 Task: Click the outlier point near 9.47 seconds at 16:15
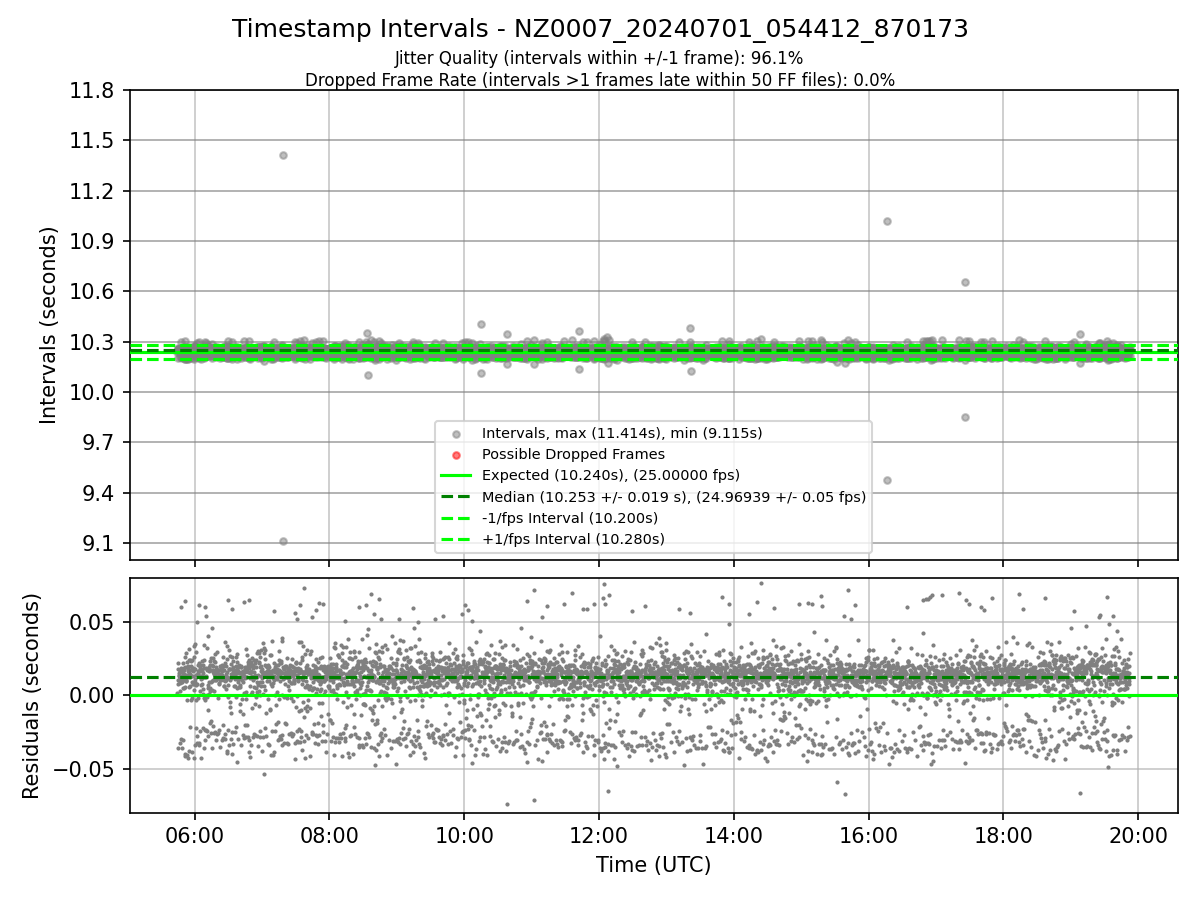[887, 480]
